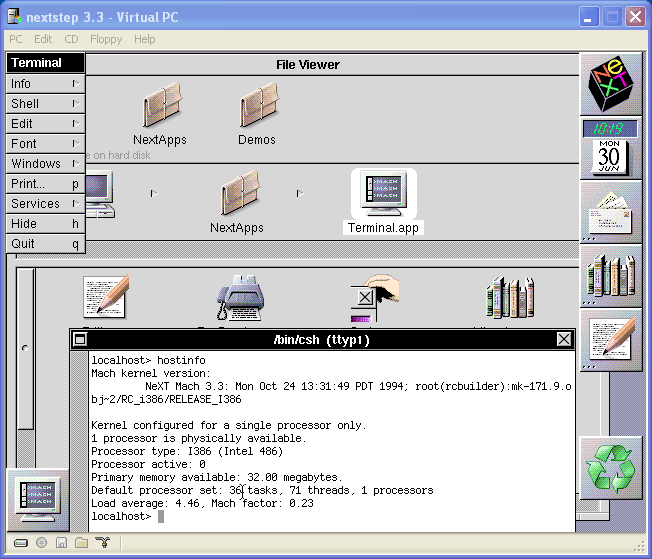Select the Librarian books icon in File Viewer

tap(510, 298)
